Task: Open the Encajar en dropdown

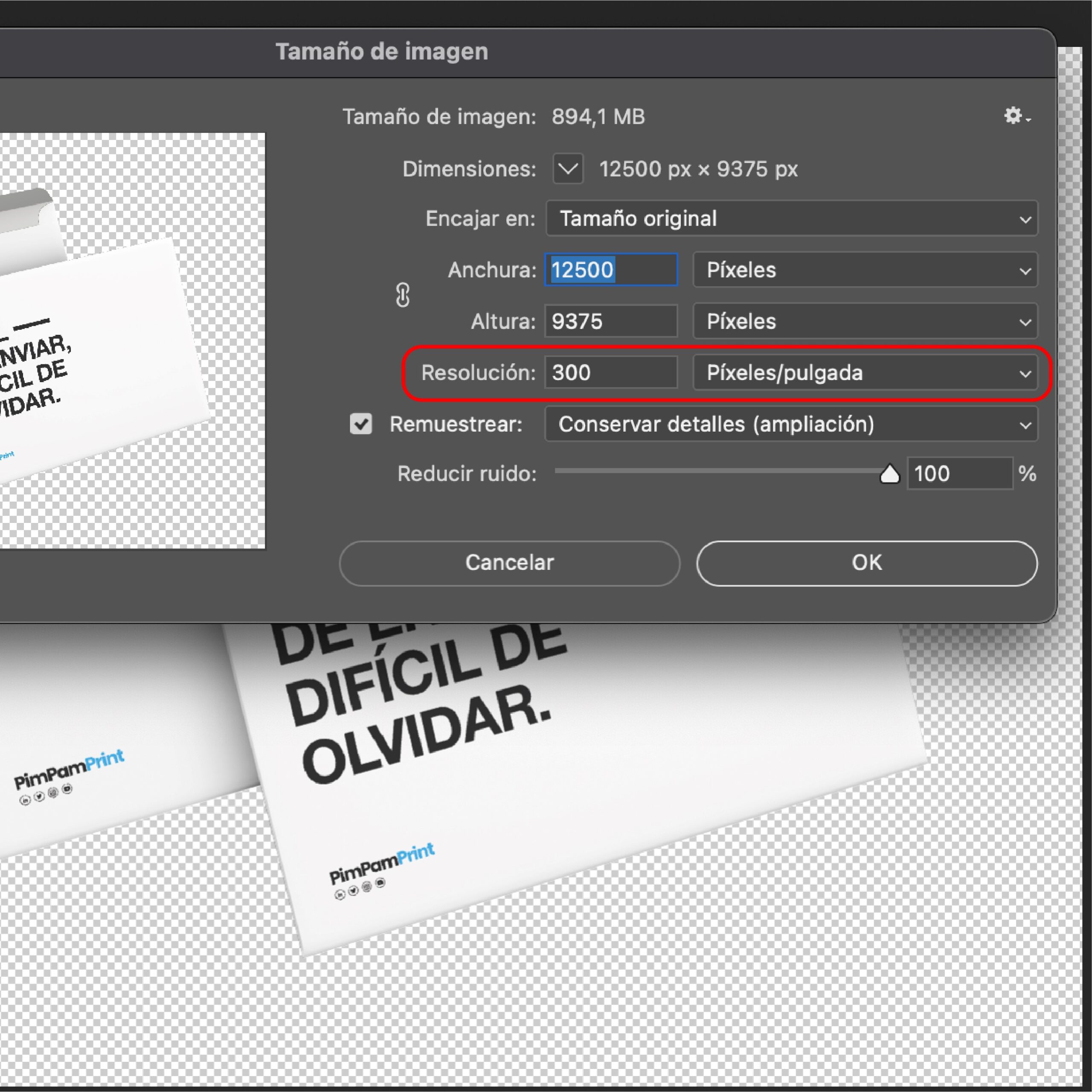Action: pyautogui.click(x=791, y=219)
